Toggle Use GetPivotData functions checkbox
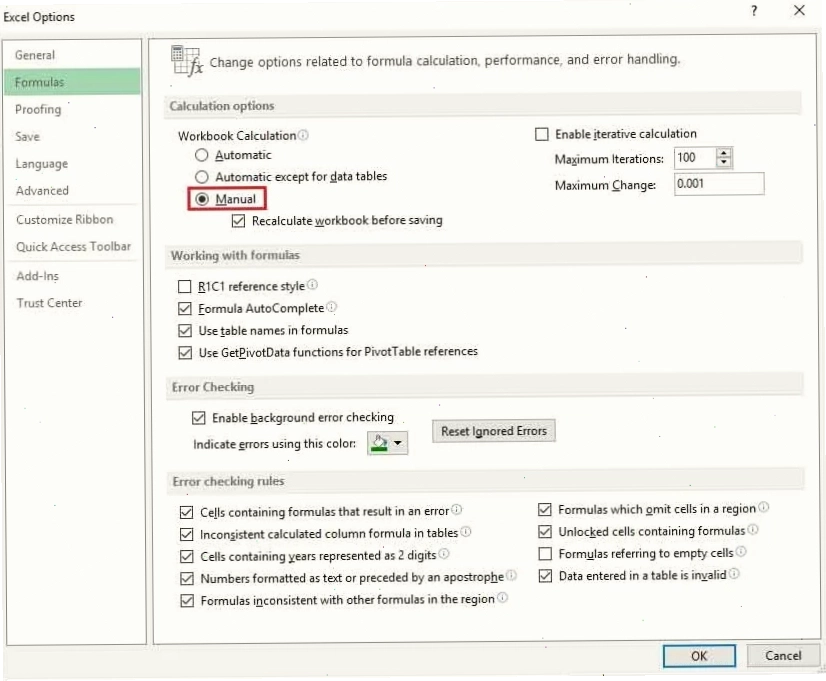826x681 pixels. pyautogui.click(x=185, y=352)
